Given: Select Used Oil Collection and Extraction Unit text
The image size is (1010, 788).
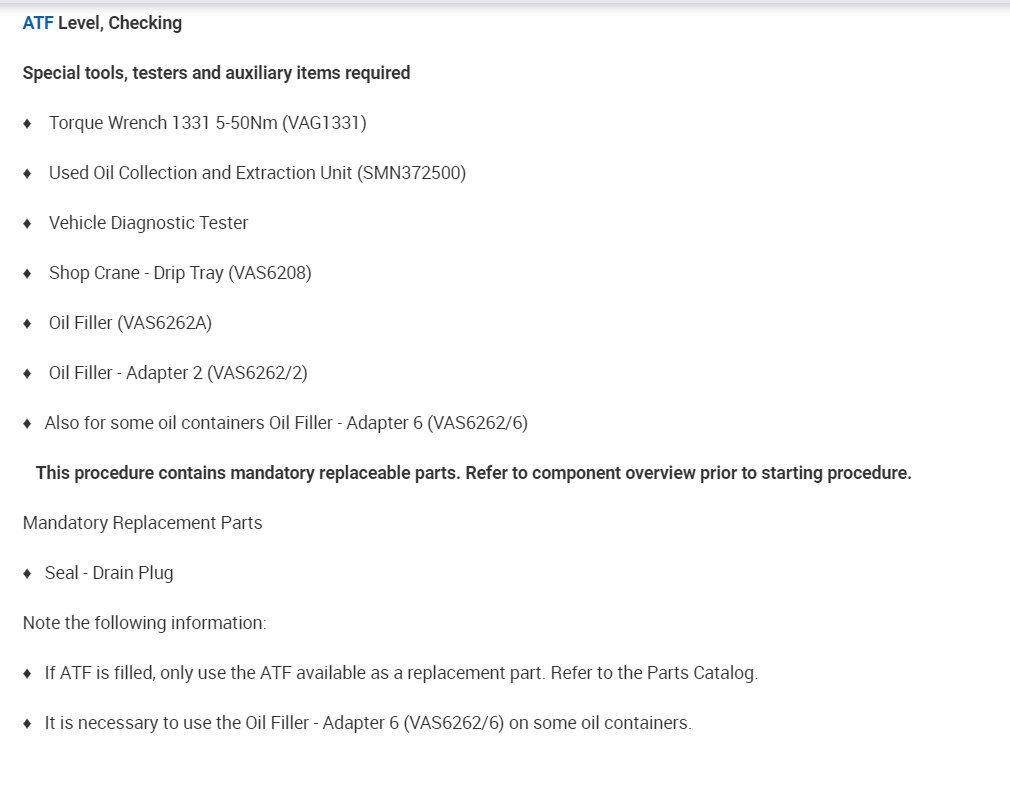Looking at the screenshot, I should (x=257, y=173).
